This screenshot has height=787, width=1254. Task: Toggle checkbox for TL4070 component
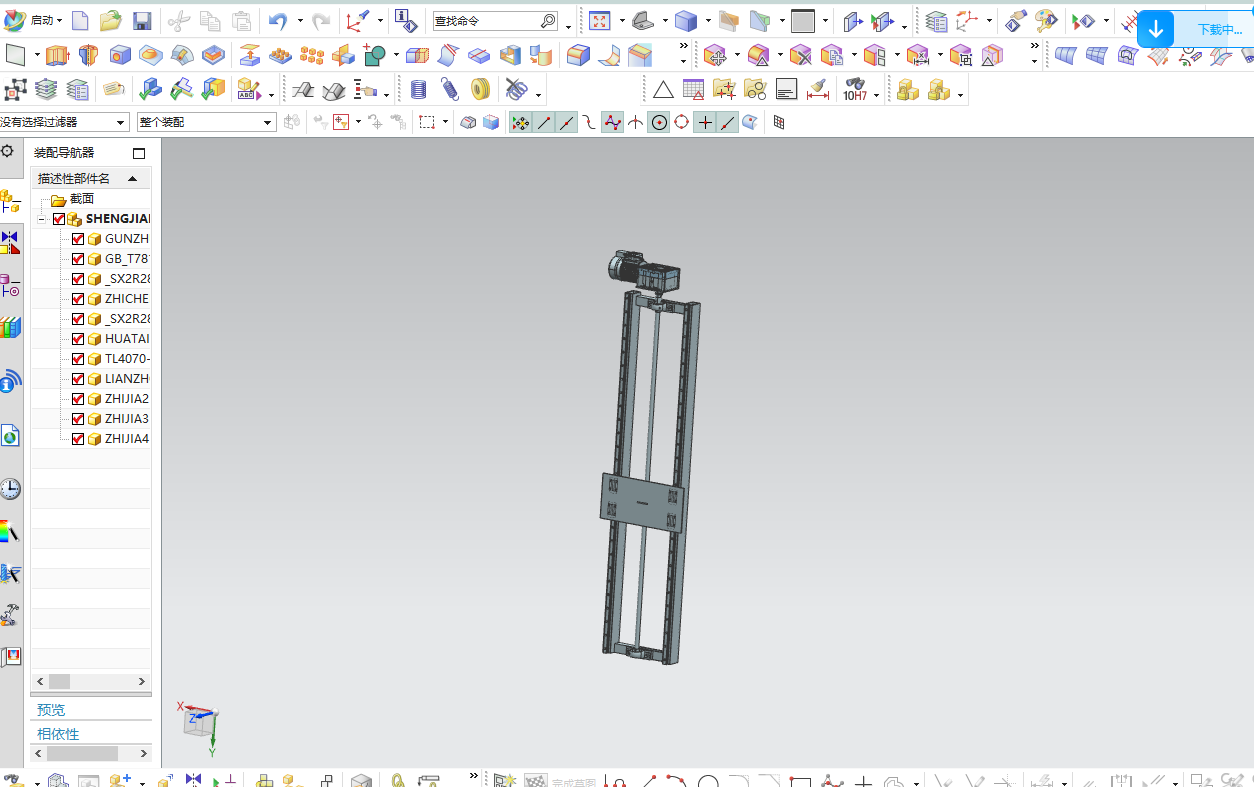(x=78, y=359)
